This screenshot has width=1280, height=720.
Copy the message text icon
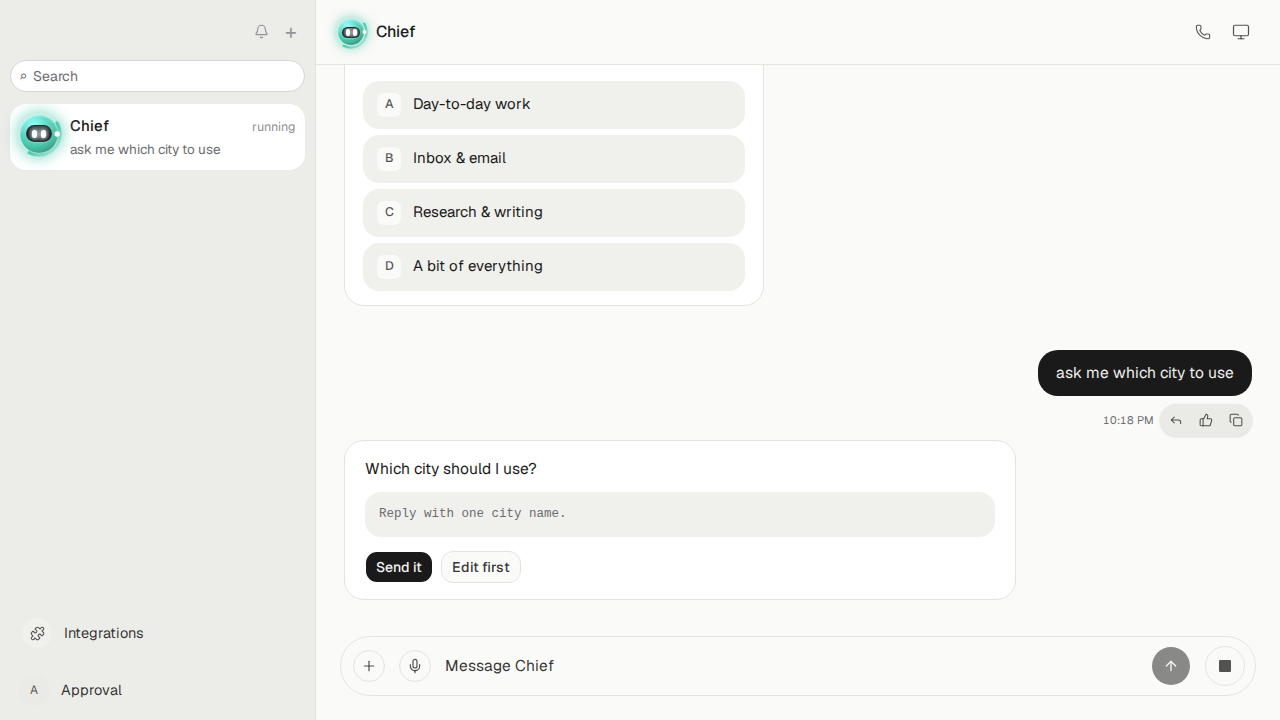click(x=1236, y=421)
